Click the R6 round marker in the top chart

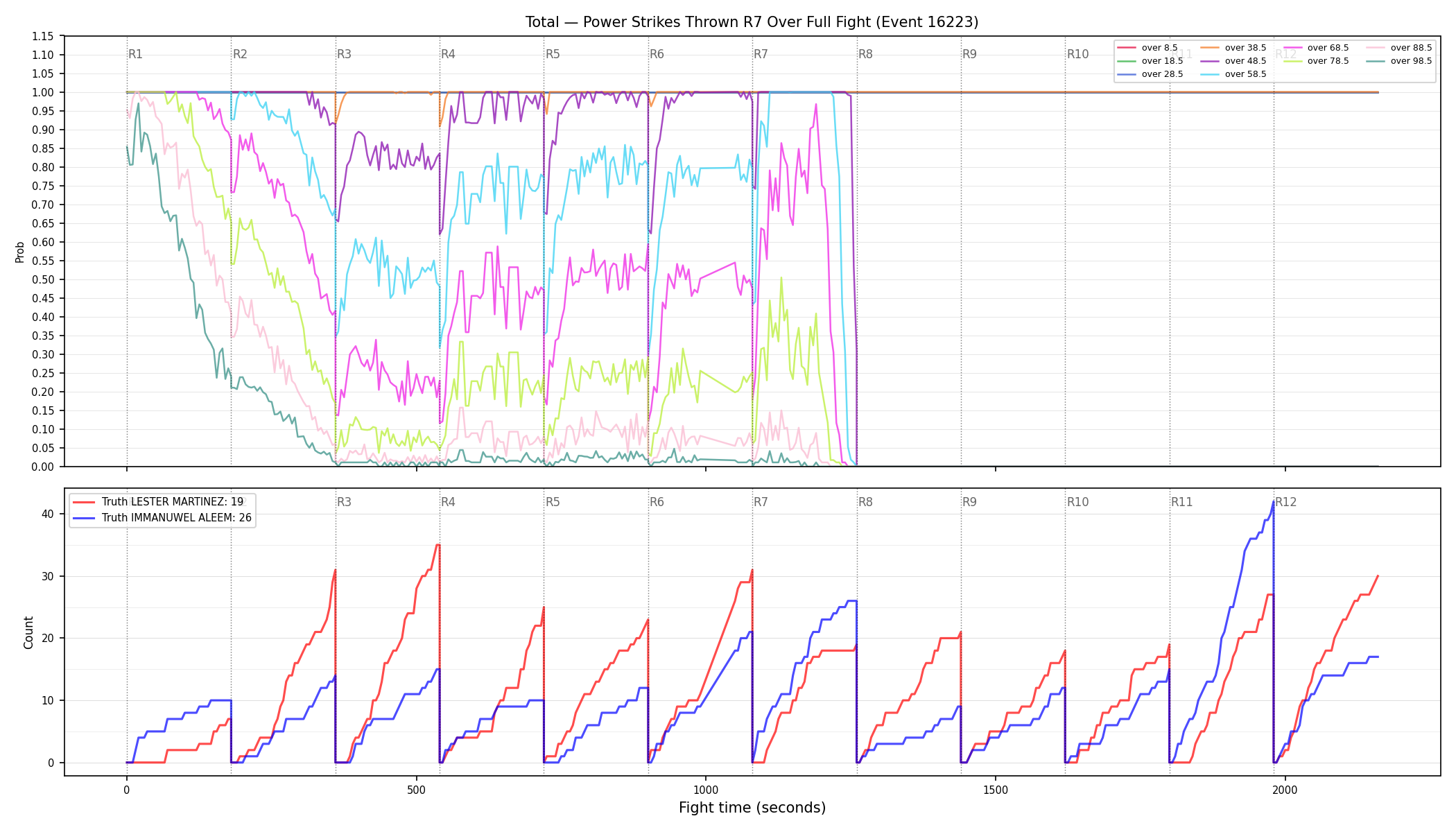click(x=657, y=54)
